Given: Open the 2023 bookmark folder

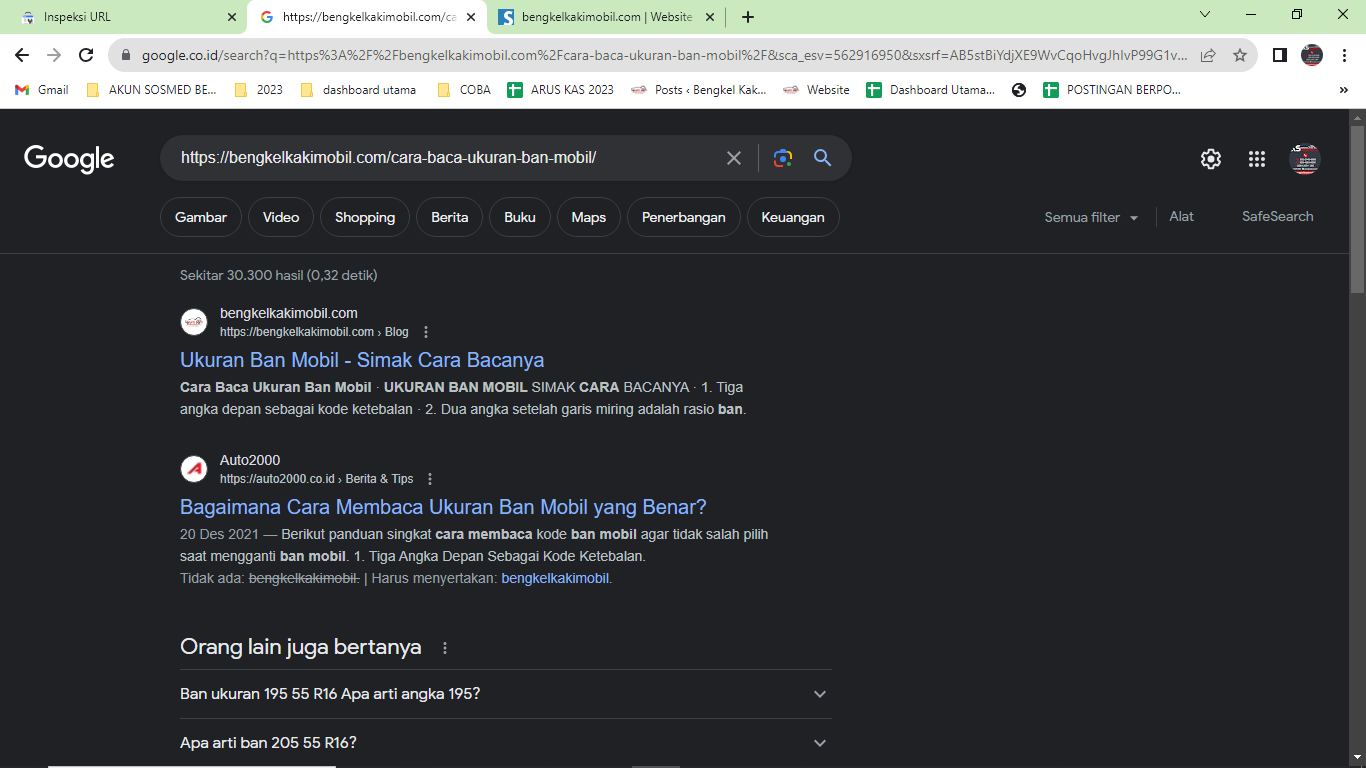Looking at the screenshot, I should (259, 90).
